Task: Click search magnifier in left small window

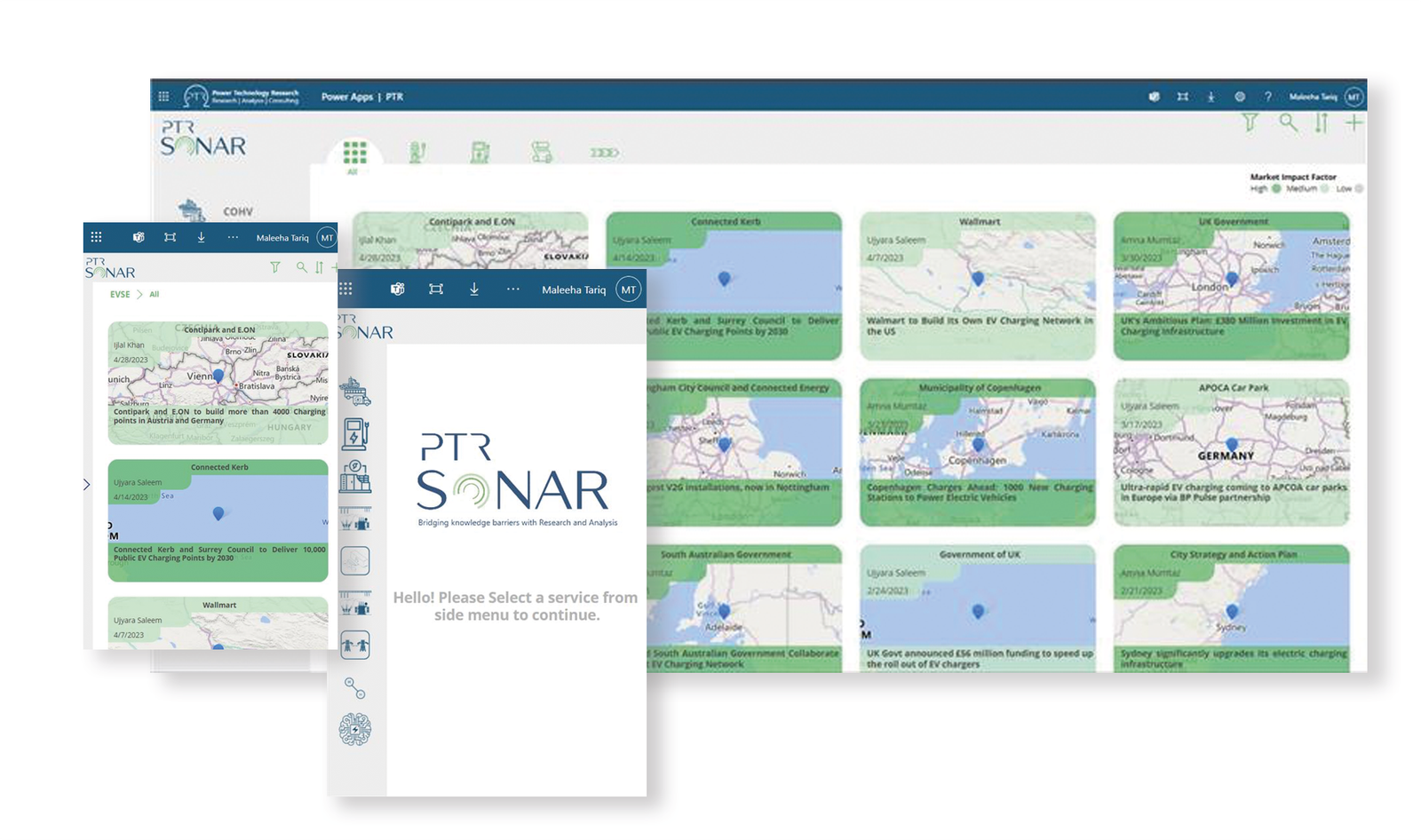Action: pyautogui.click(x=302, y=267)
